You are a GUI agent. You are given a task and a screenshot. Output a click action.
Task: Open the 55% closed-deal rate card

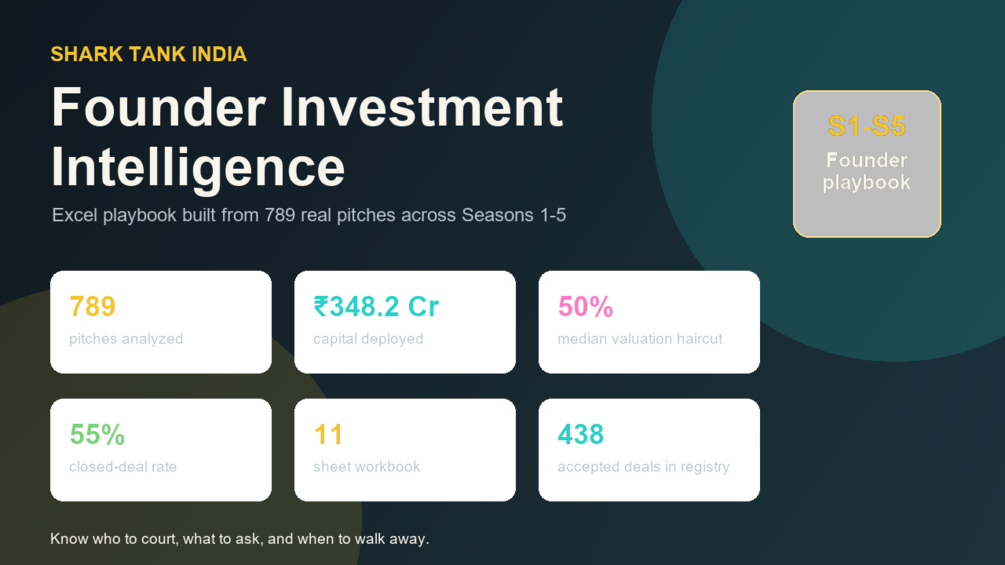click(x=161, y=450)
